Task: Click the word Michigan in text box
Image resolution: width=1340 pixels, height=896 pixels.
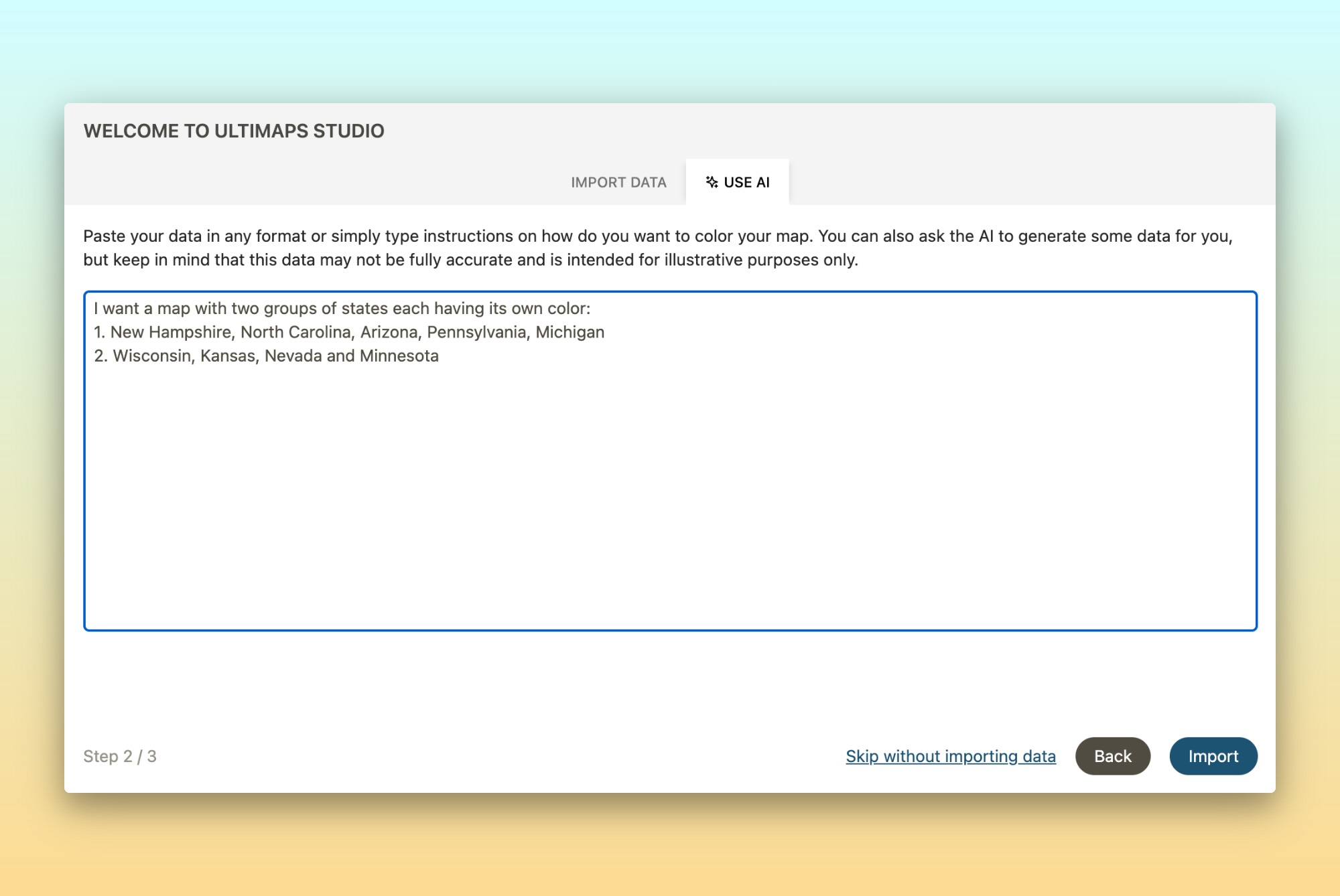Action: point(569,332)
